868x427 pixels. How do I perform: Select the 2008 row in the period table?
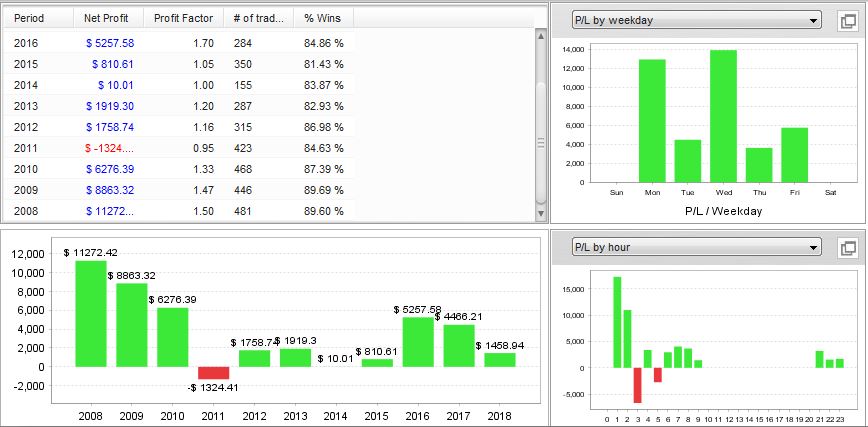coord(179,211)
